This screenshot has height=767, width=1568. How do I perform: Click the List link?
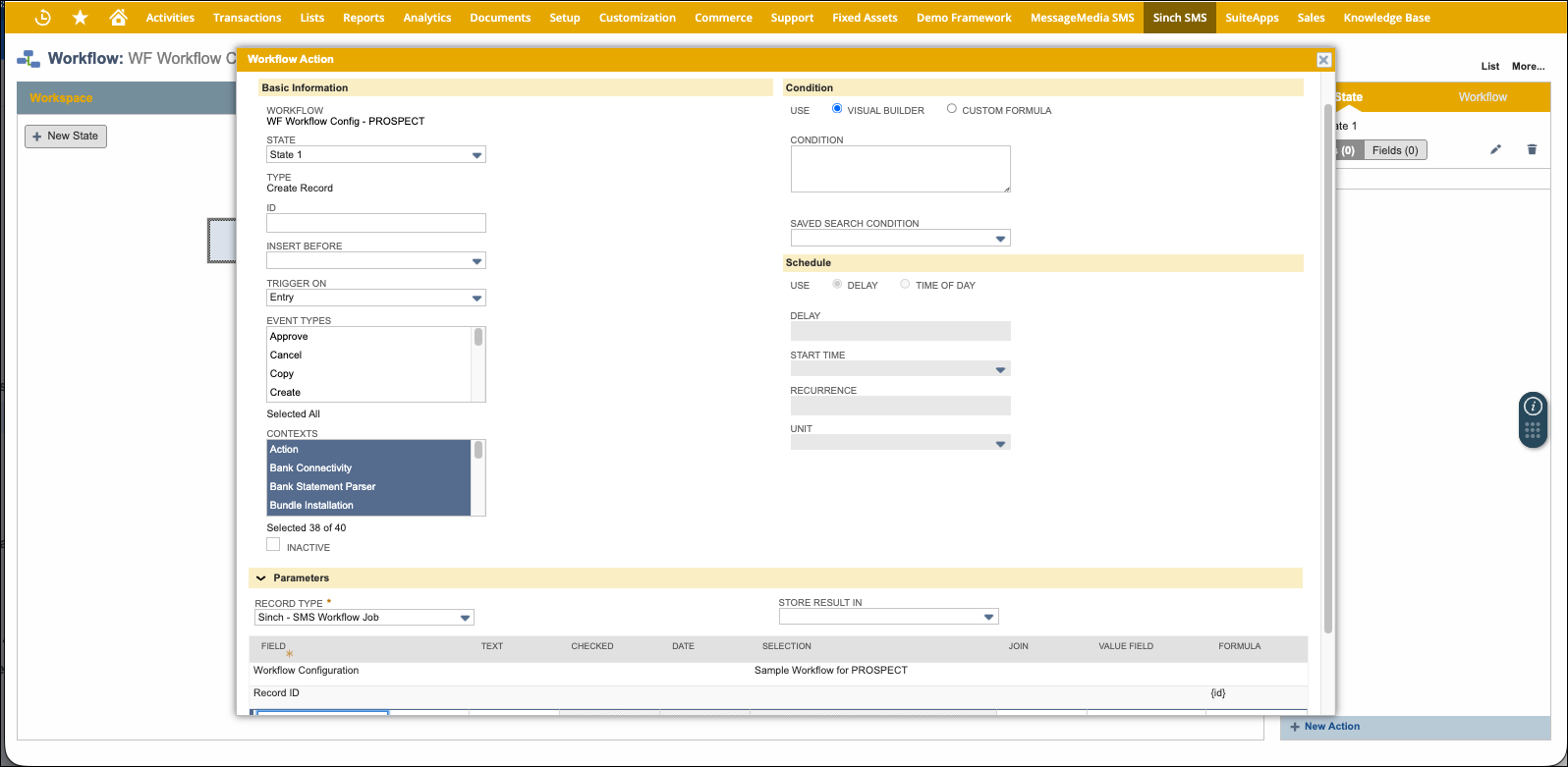[1490, 67]
